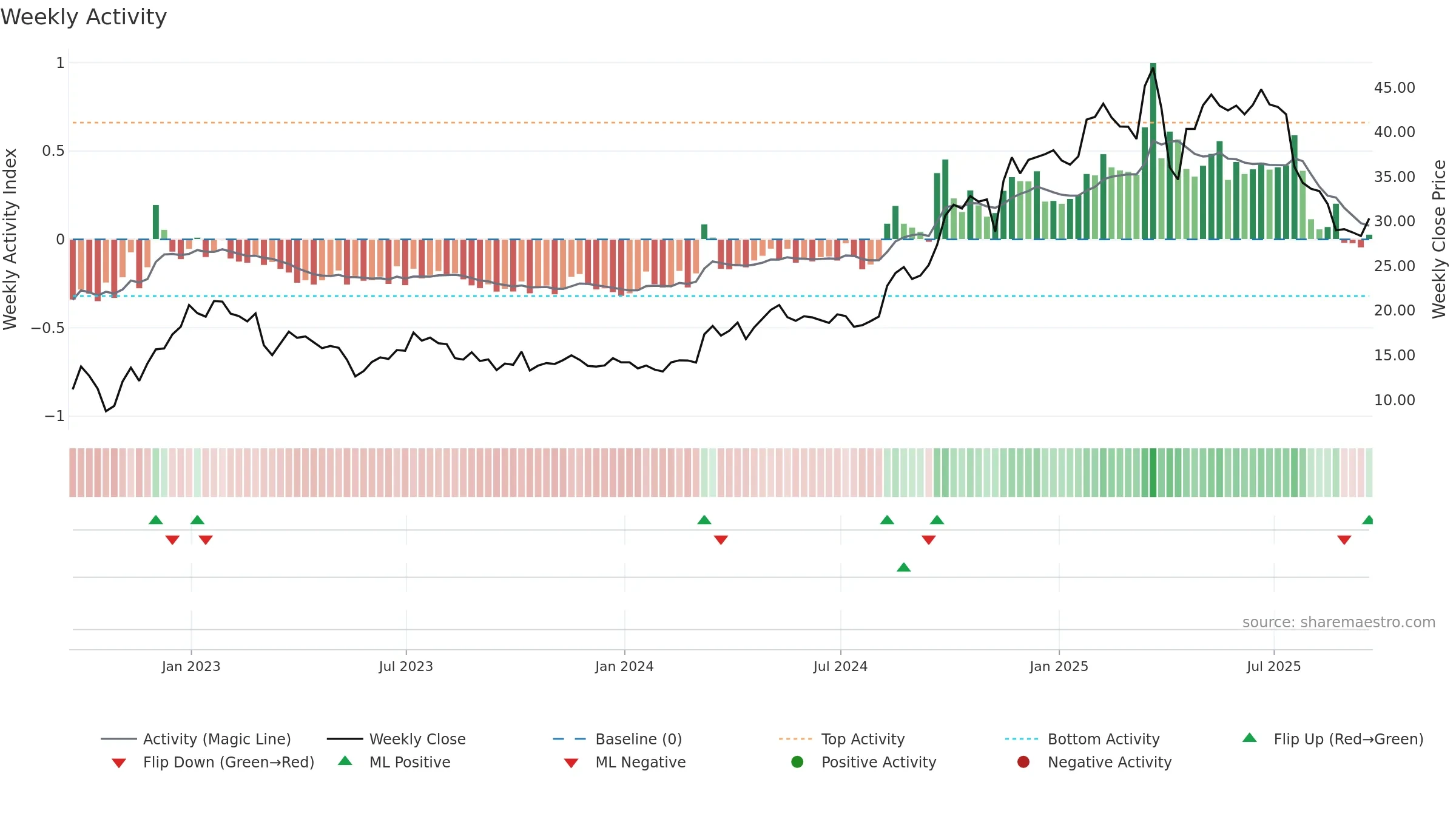Image resolution: width=1456 pixels, height=819 pixels.
Task: Select the Flip Up triangle just after Jan 2023 tick
Action: [x=197, y=520]
